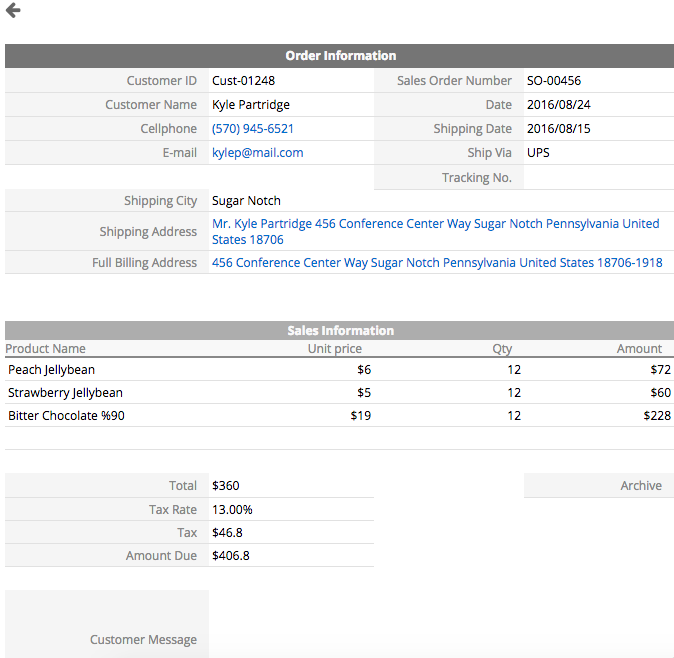Select the shipping city Sugar Notch
Screen dimensions: 674x658
pyautogui.click(x=246, y=200)
